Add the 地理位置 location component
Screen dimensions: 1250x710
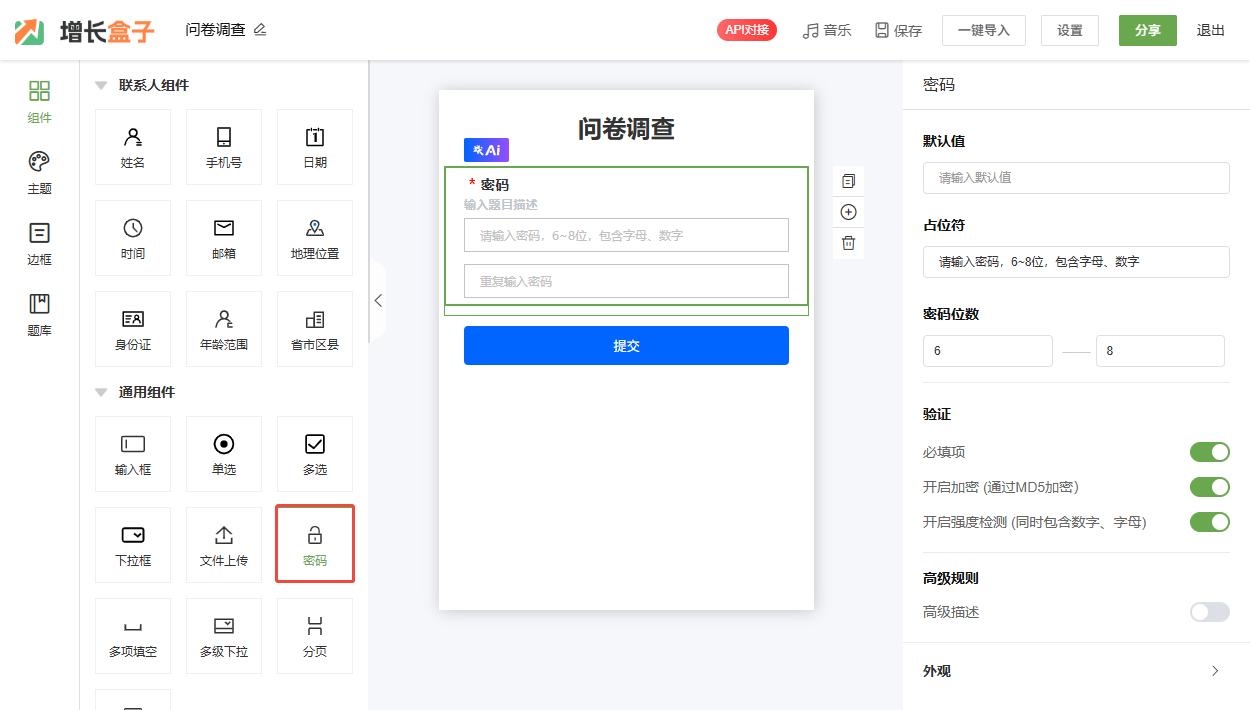tap(315, 238)
